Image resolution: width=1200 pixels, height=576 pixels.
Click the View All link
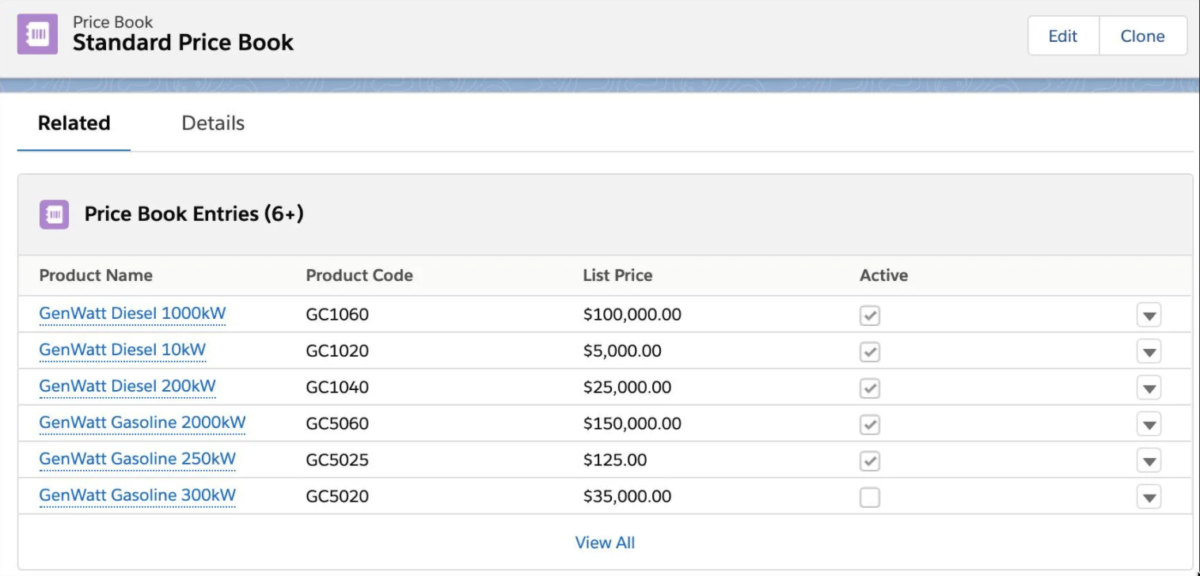point(605,542)
